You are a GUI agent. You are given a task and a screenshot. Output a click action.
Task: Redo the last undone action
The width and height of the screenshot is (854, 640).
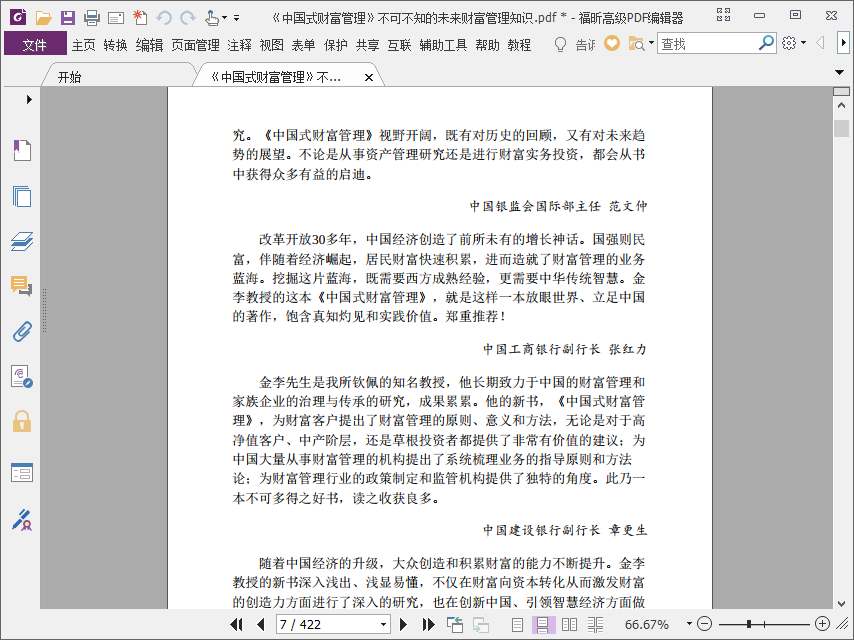click(188, 18)
